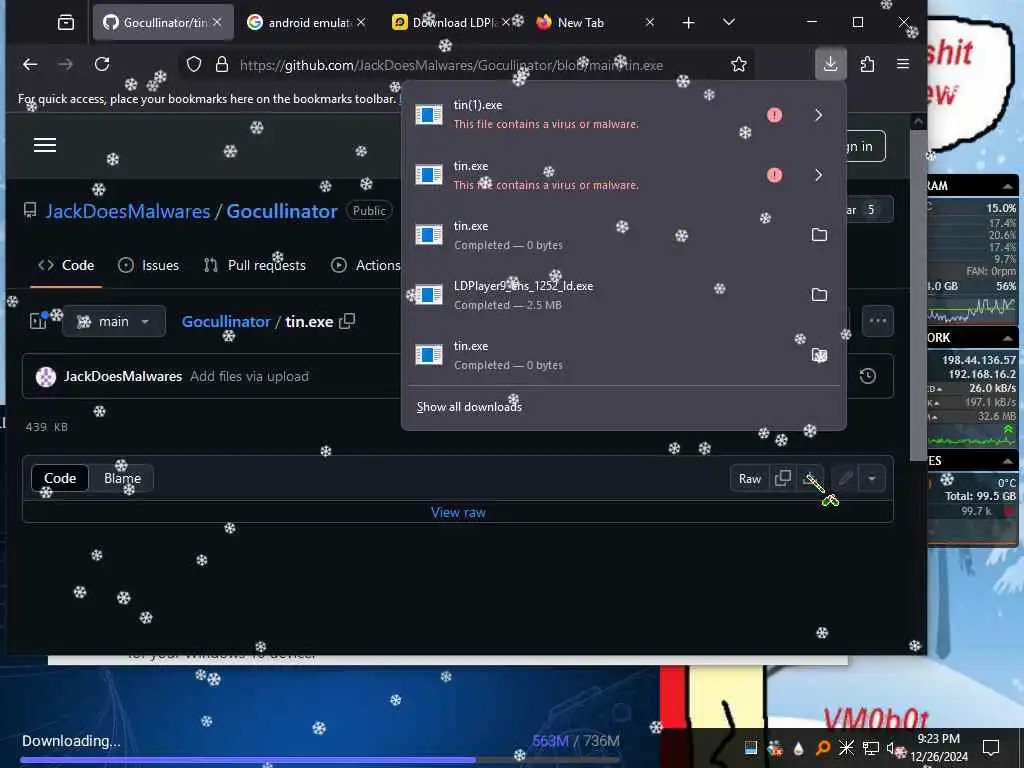Select the Blame view toggle
1024x768 pixels.
[x=122, y=479]
